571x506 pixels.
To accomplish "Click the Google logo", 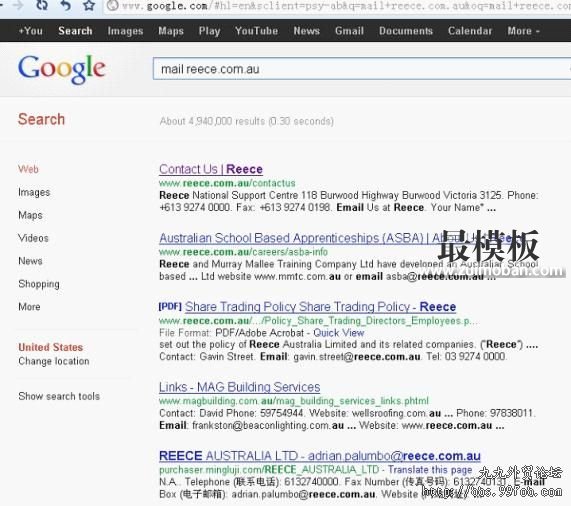I will (x=62, y=69).
